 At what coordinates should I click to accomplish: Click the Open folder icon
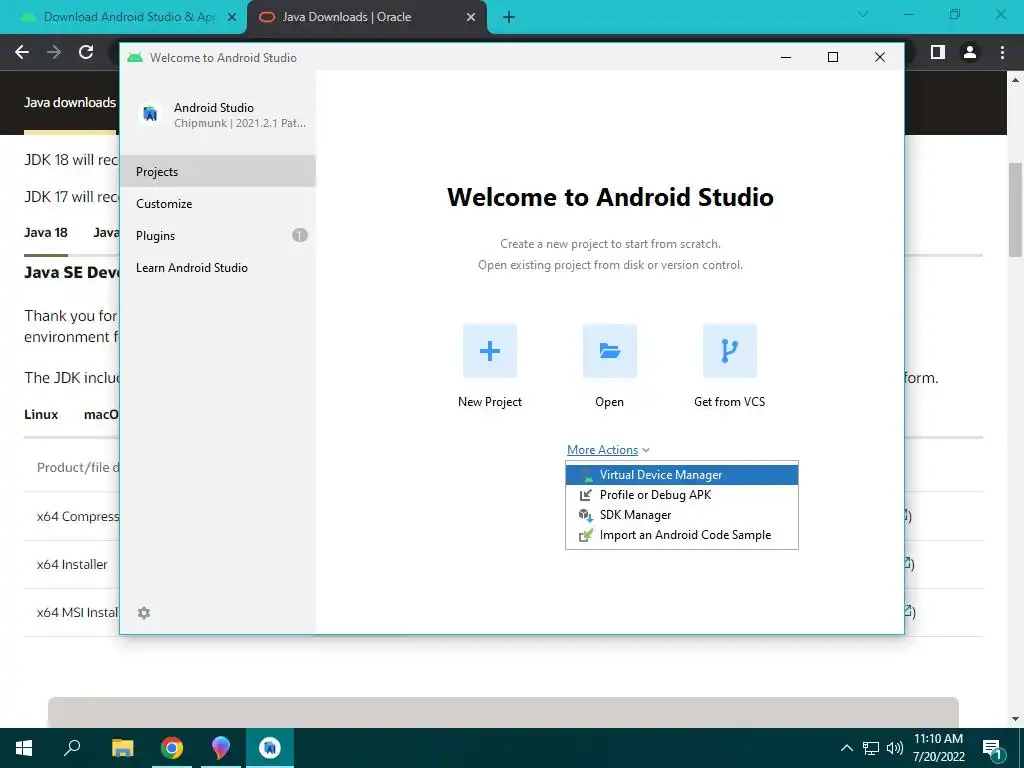pyautogui.click(x=609, y=351)
